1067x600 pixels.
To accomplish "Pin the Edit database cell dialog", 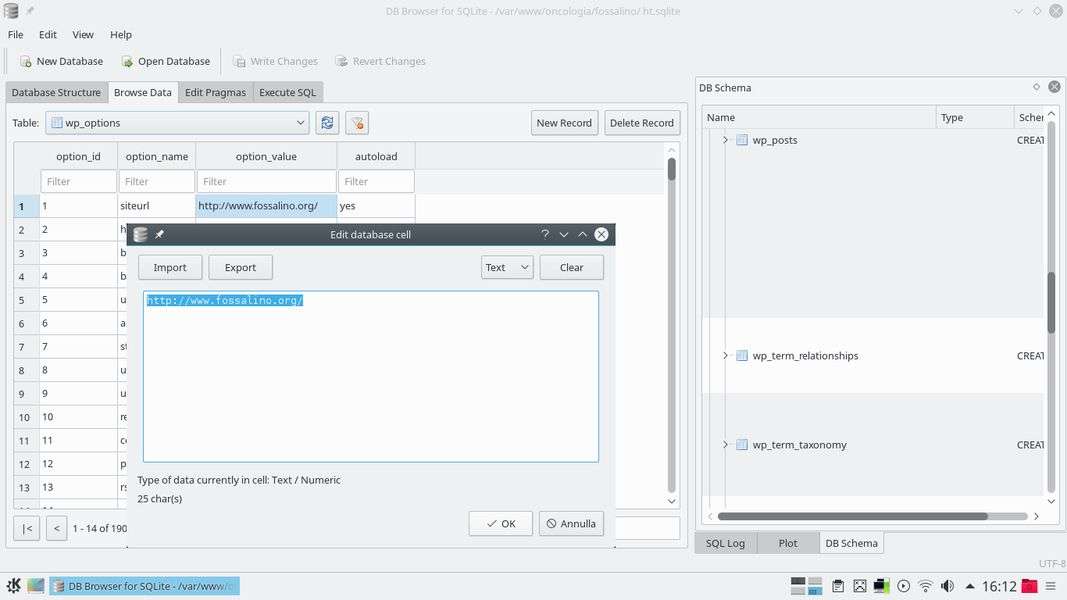I will tap(160, 234).
